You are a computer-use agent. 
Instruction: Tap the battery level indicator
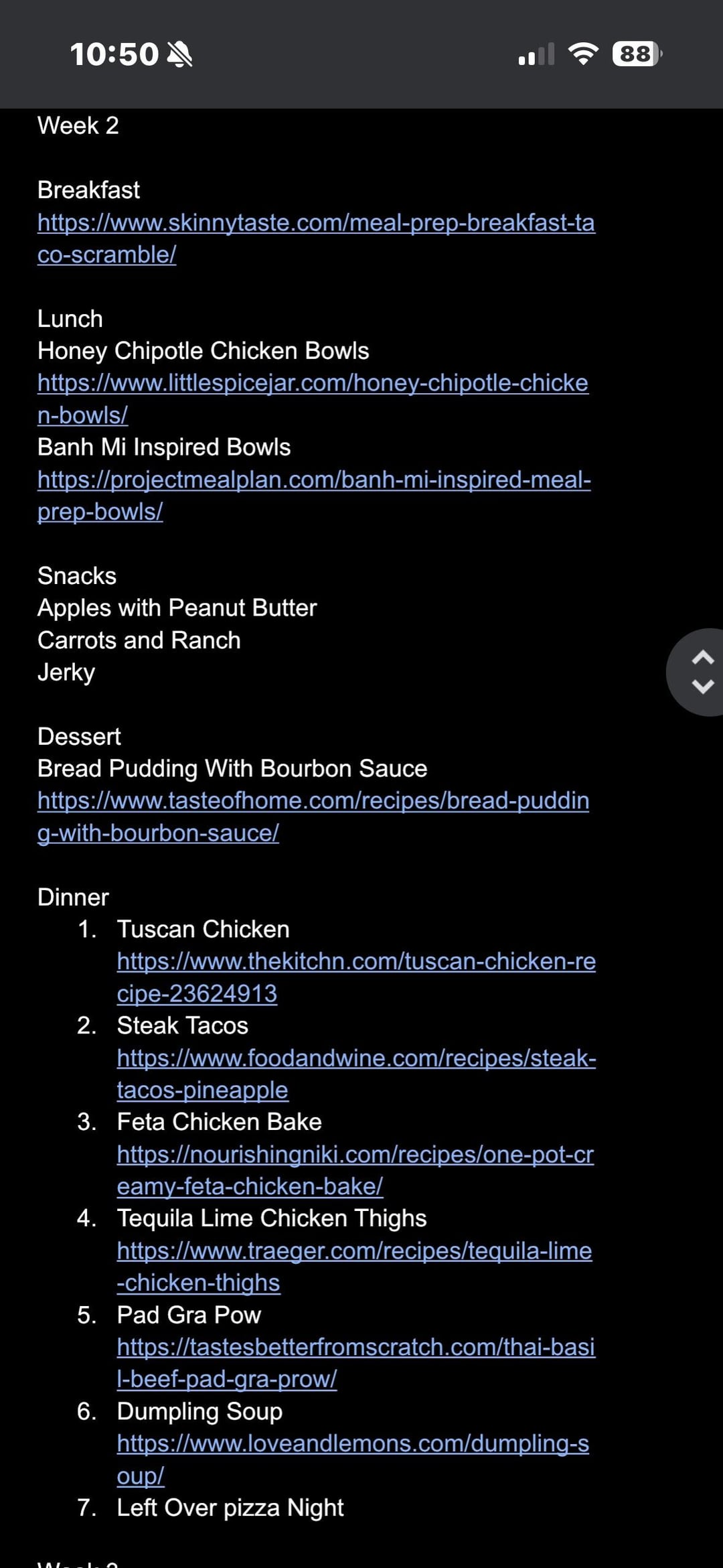[x=637, y=54]
